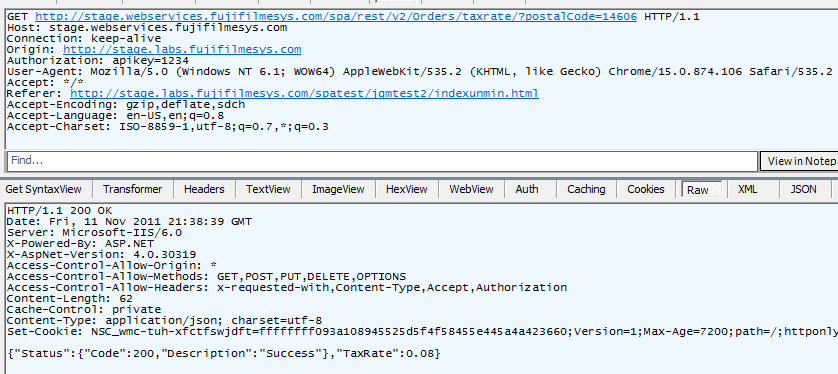Select the Auth tab
This screenshot has height=374, width=838.
point(527,189)
